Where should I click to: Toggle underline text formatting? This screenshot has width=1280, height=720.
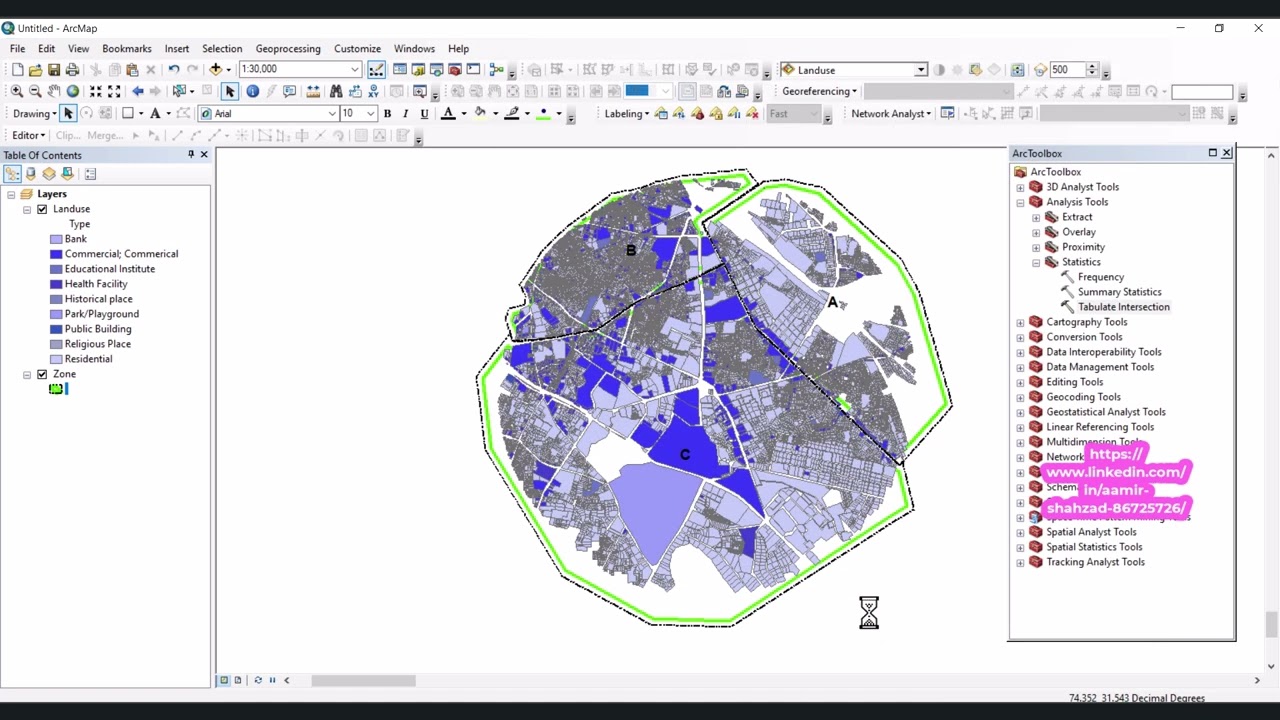tap(424, 114)
